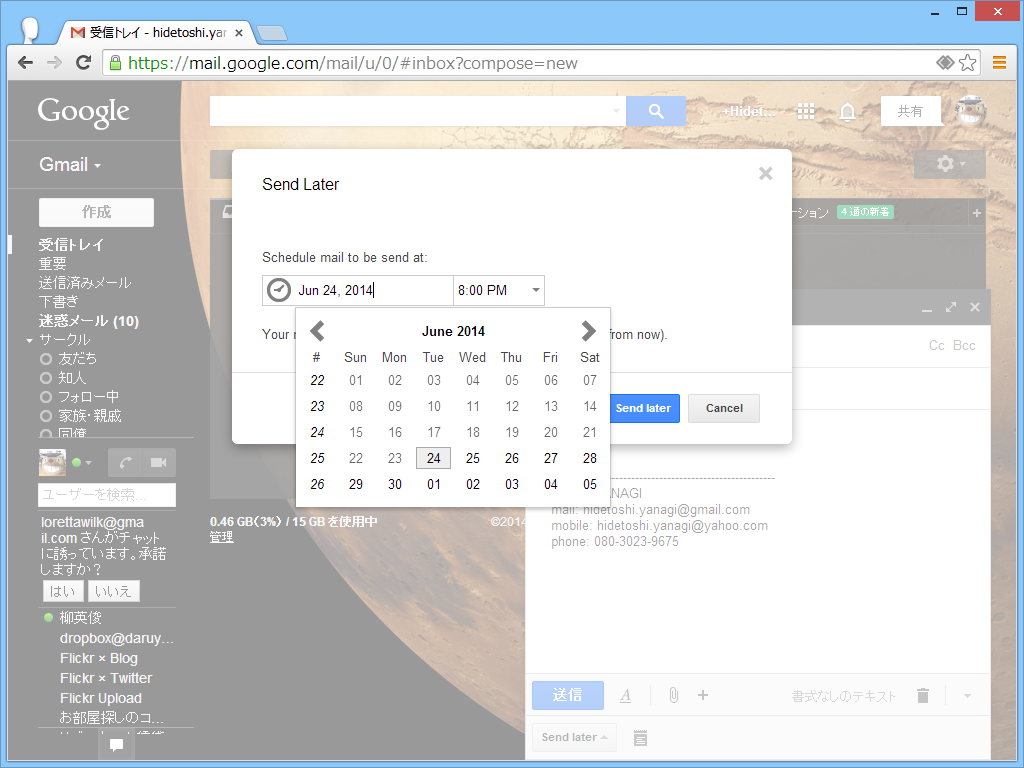
Task: Click the extension icon in the address bar
Action: tap(944, 63)
